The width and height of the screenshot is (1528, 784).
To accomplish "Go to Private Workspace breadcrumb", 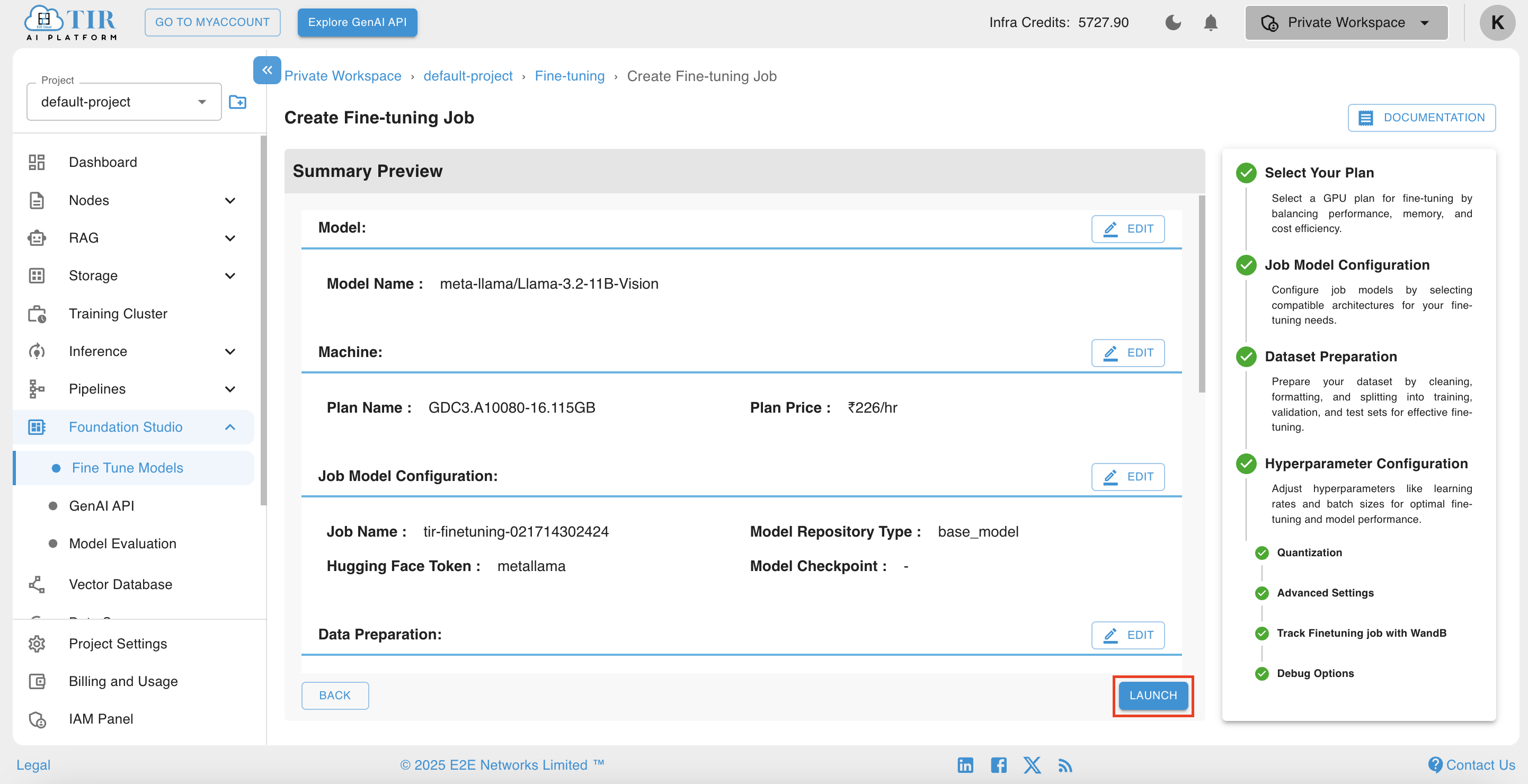I will pos(342,76).
